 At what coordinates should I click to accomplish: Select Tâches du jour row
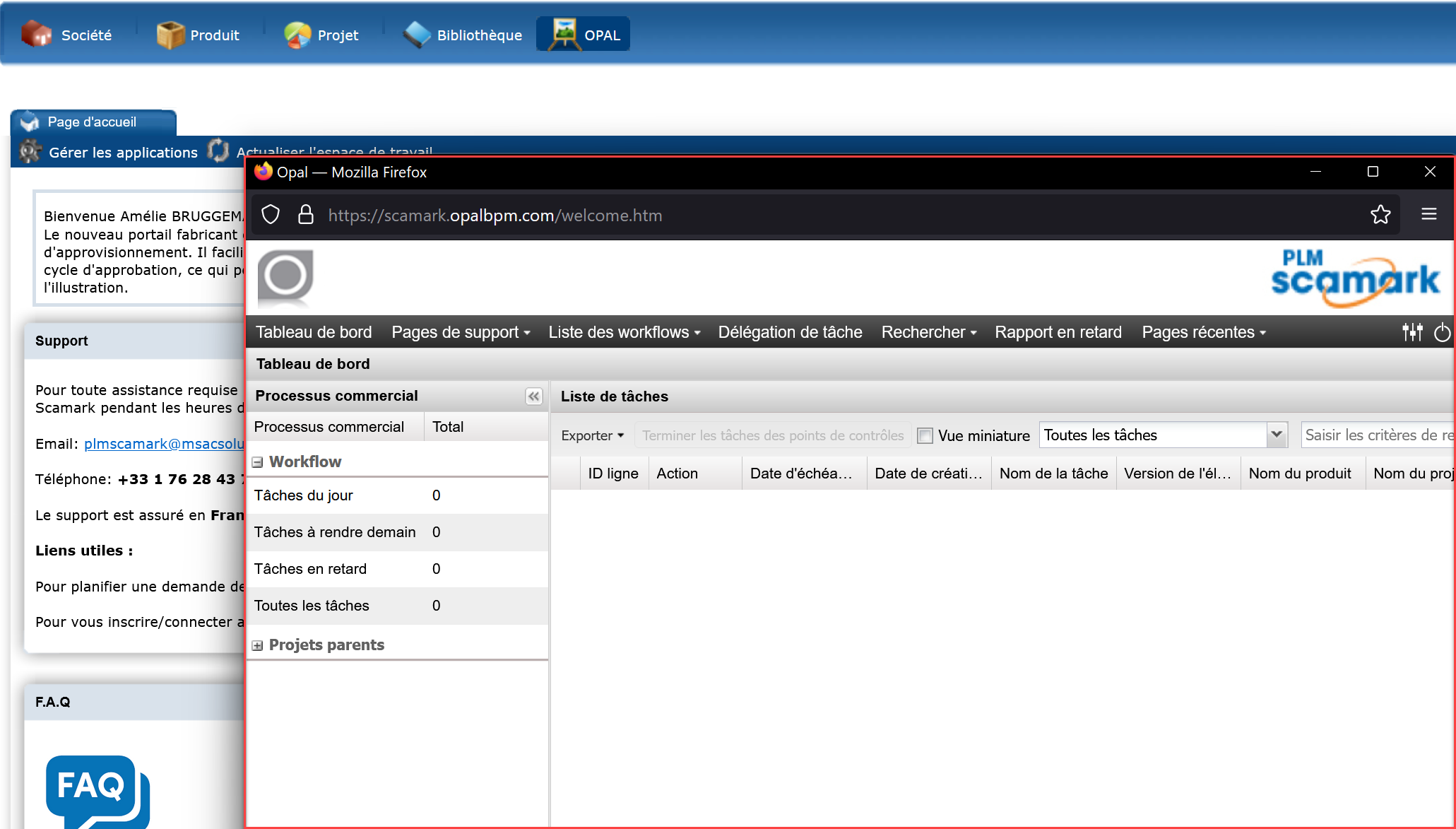point(397,495)
